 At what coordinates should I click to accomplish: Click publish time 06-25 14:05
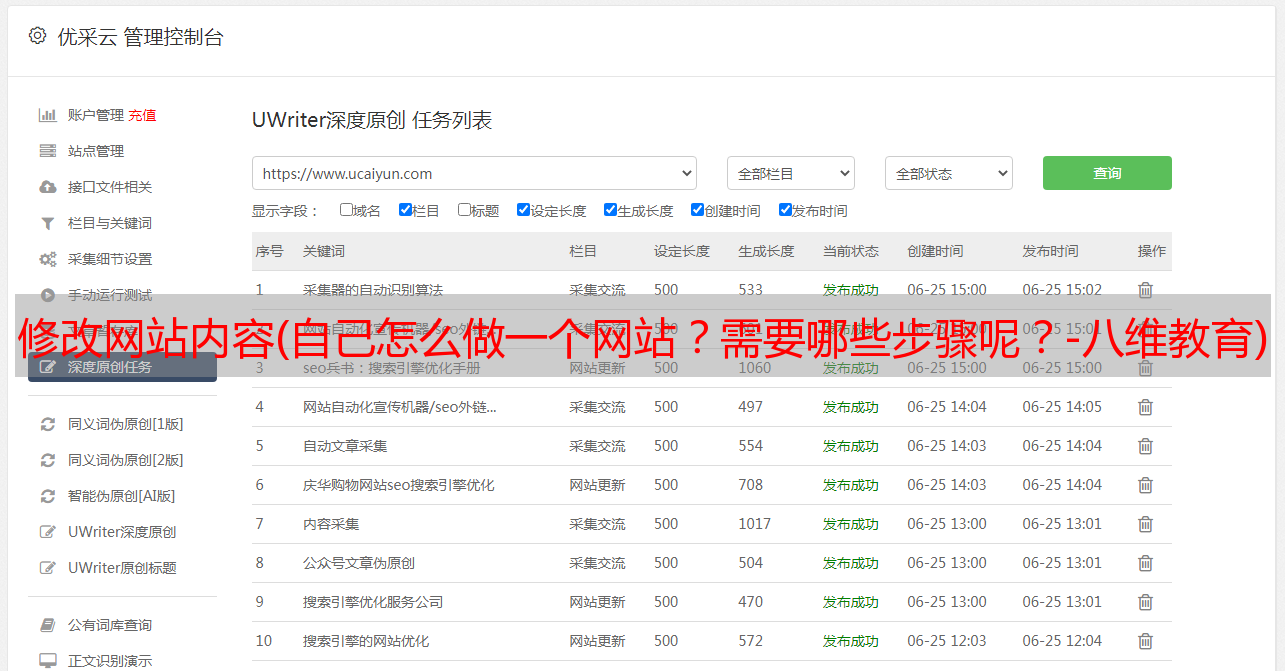click(1062, 407)
